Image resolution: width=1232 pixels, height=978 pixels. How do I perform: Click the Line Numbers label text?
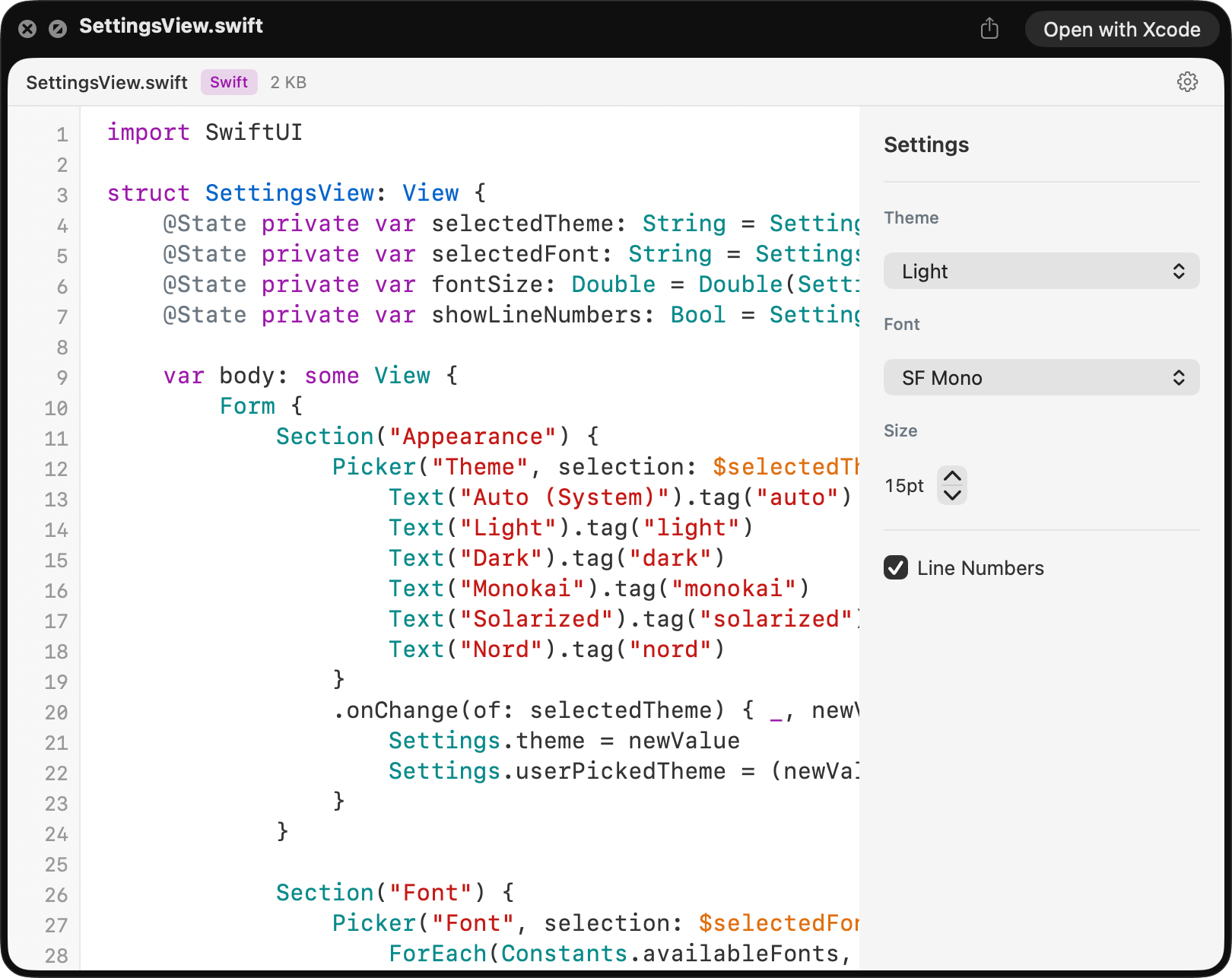point(980,568)
